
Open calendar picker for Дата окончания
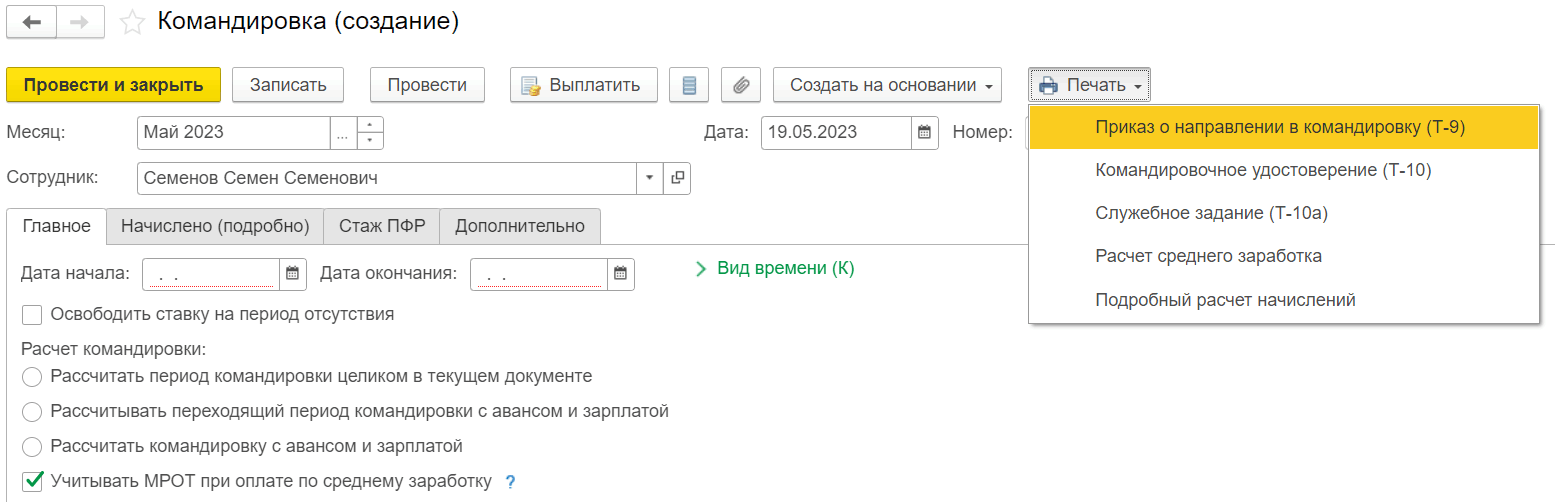click(620, 273)
